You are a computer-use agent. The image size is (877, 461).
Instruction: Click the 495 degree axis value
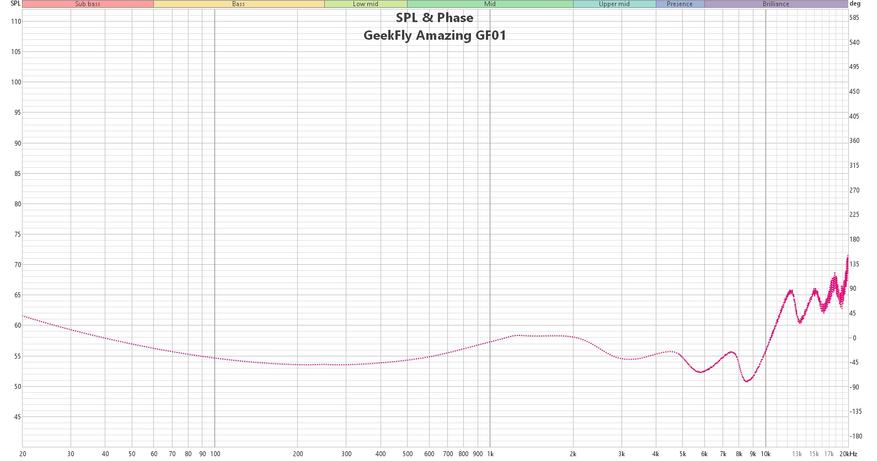pyautogui.click(x=854, y=67)
